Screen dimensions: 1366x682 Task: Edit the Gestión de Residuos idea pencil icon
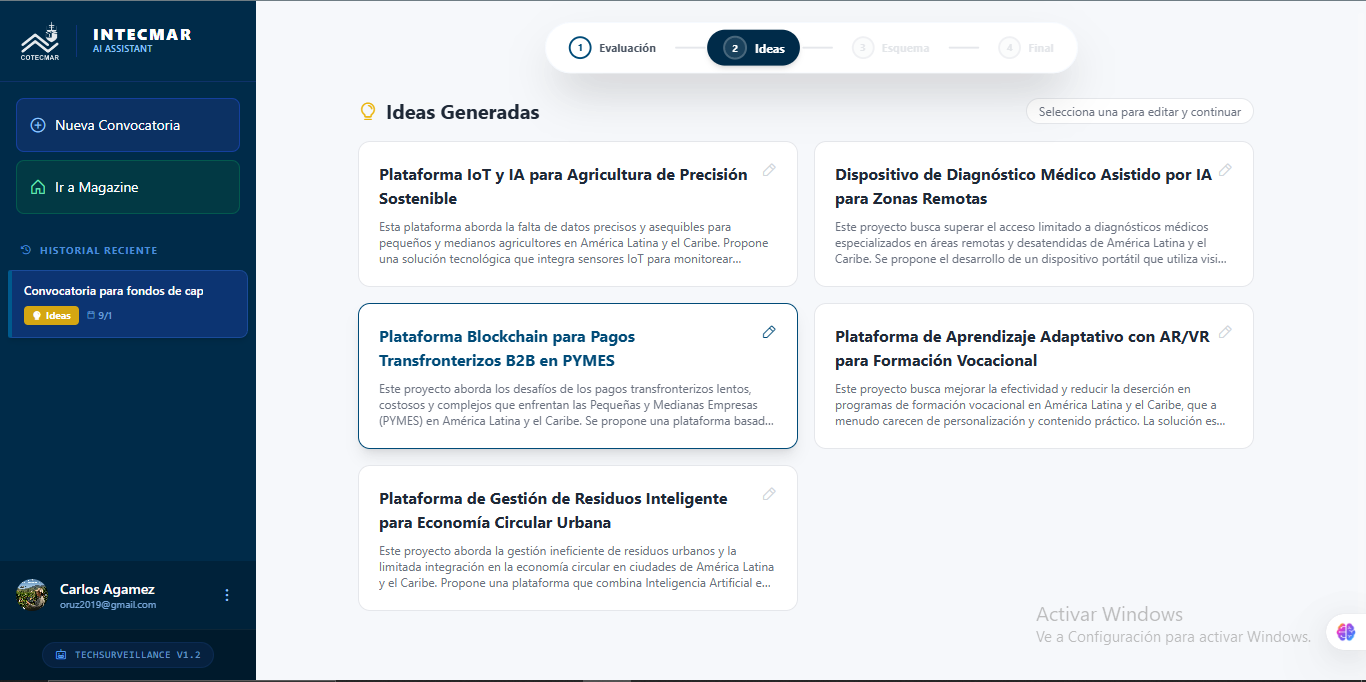coord(769,493)
